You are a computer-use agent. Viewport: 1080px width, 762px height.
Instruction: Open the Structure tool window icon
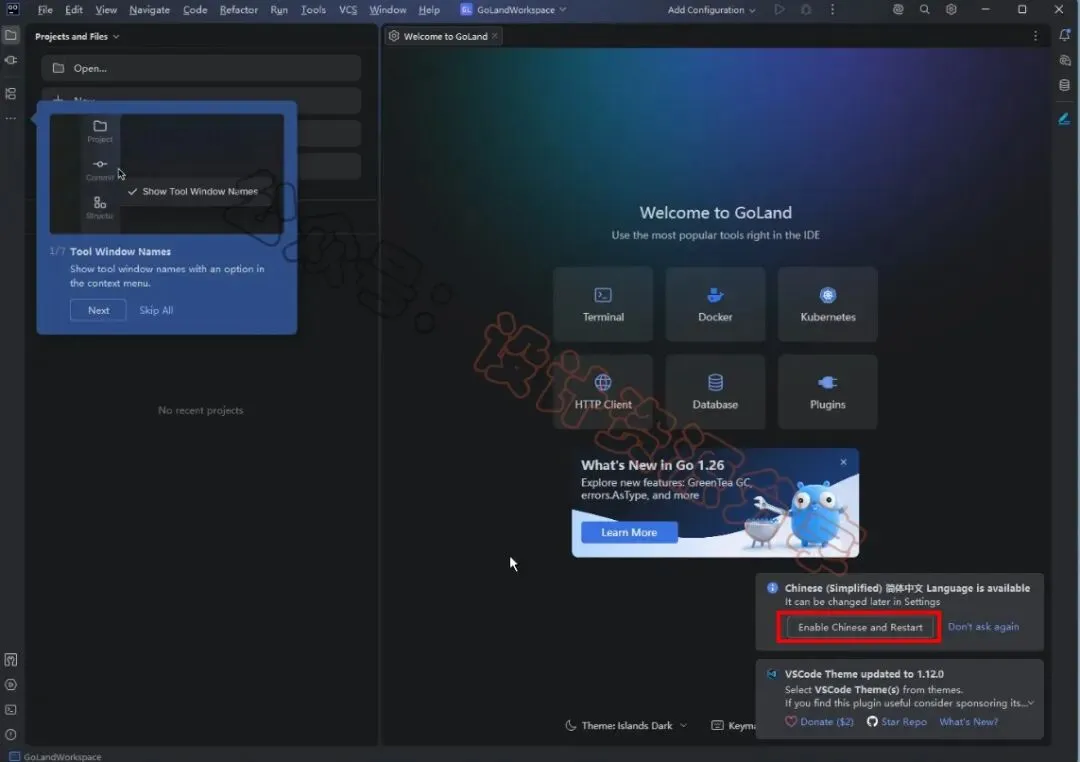coord(11,93)
